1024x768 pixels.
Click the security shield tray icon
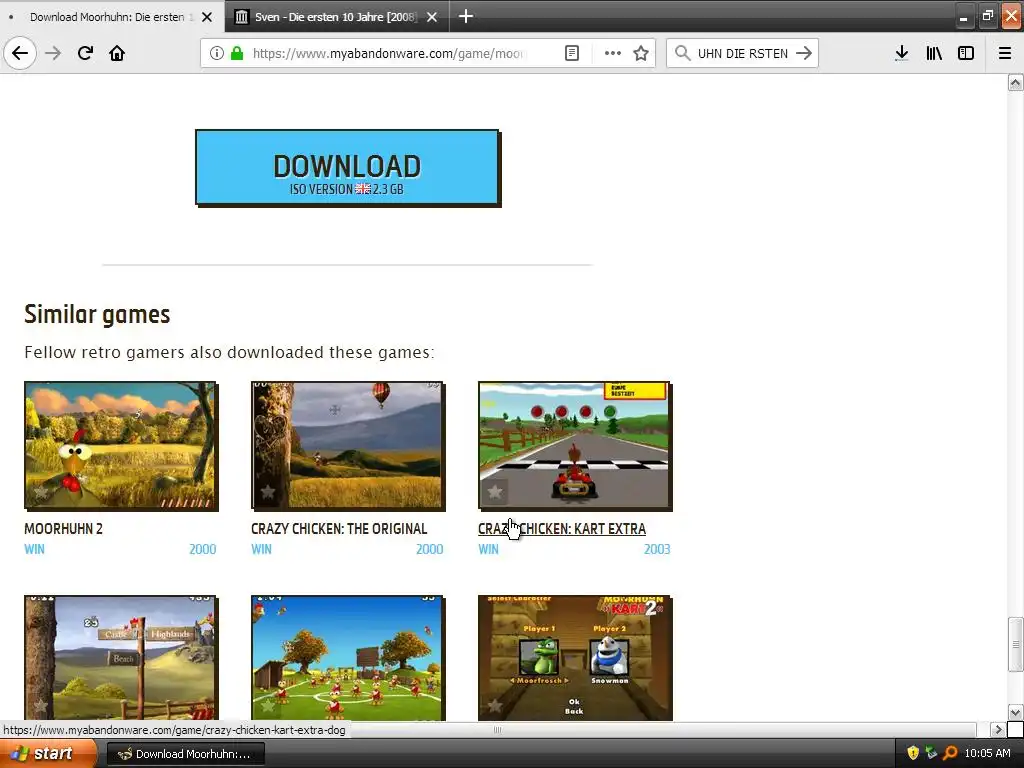point(913,754)
